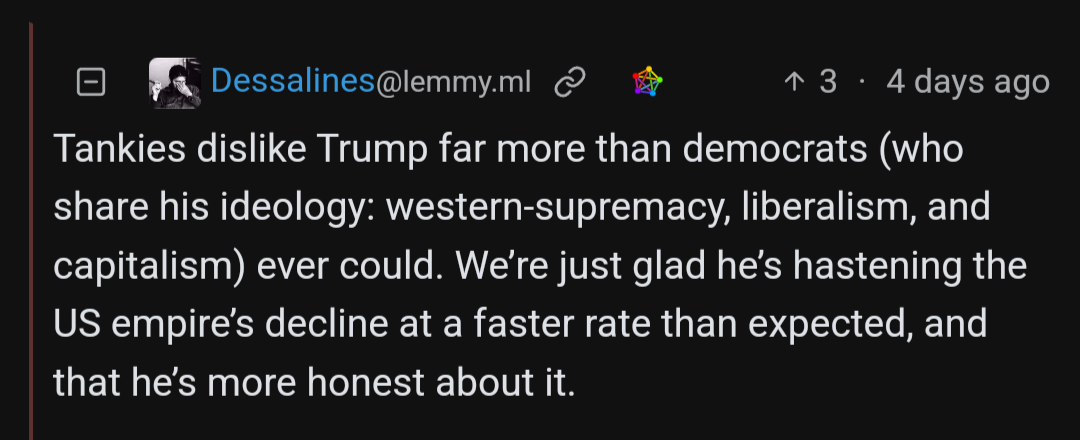Image resolution: width=1080 pixels, height=440 pixels.
Task: Click the dot separator before timestamp
Action: pos(861,82)
